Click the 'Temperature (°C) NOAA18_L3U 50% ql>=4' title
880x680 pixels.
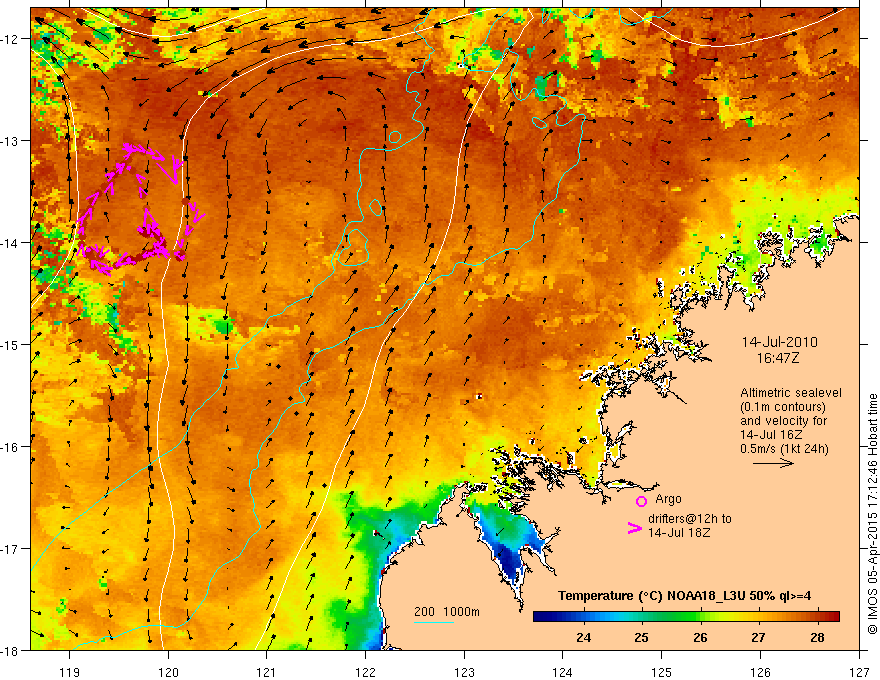pyautogui.click(x=684, y=596)
